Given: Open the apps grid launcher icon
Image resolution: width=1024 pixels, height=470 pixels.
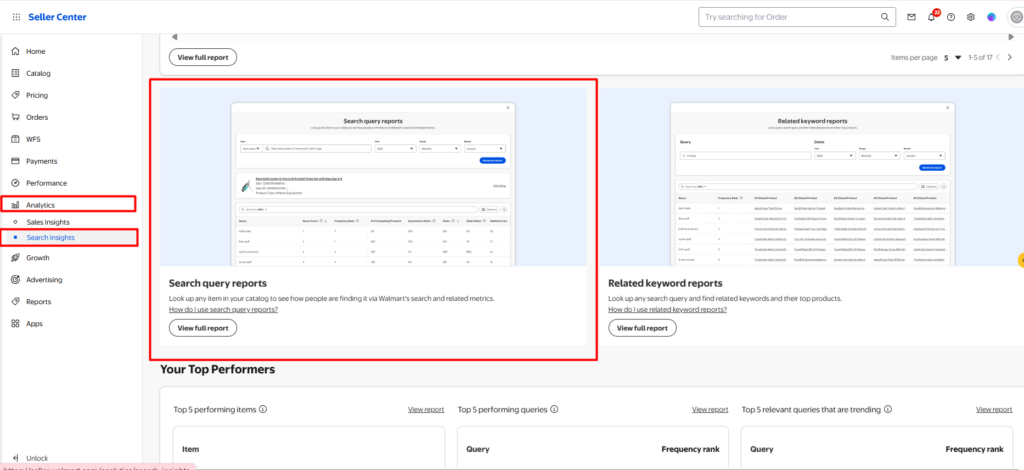Looking at the screenshot, I should 16,17.
